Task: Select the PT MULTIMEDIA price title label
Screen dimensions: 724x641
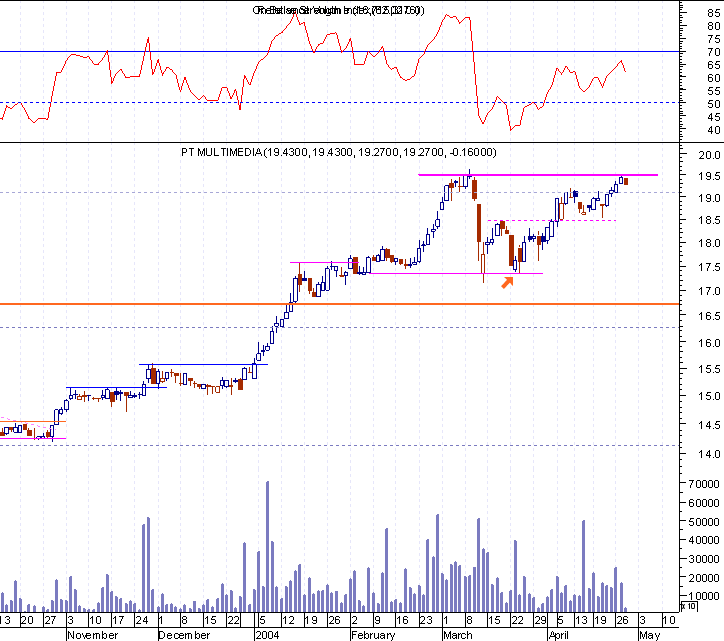Action: [x=338, y=152]
